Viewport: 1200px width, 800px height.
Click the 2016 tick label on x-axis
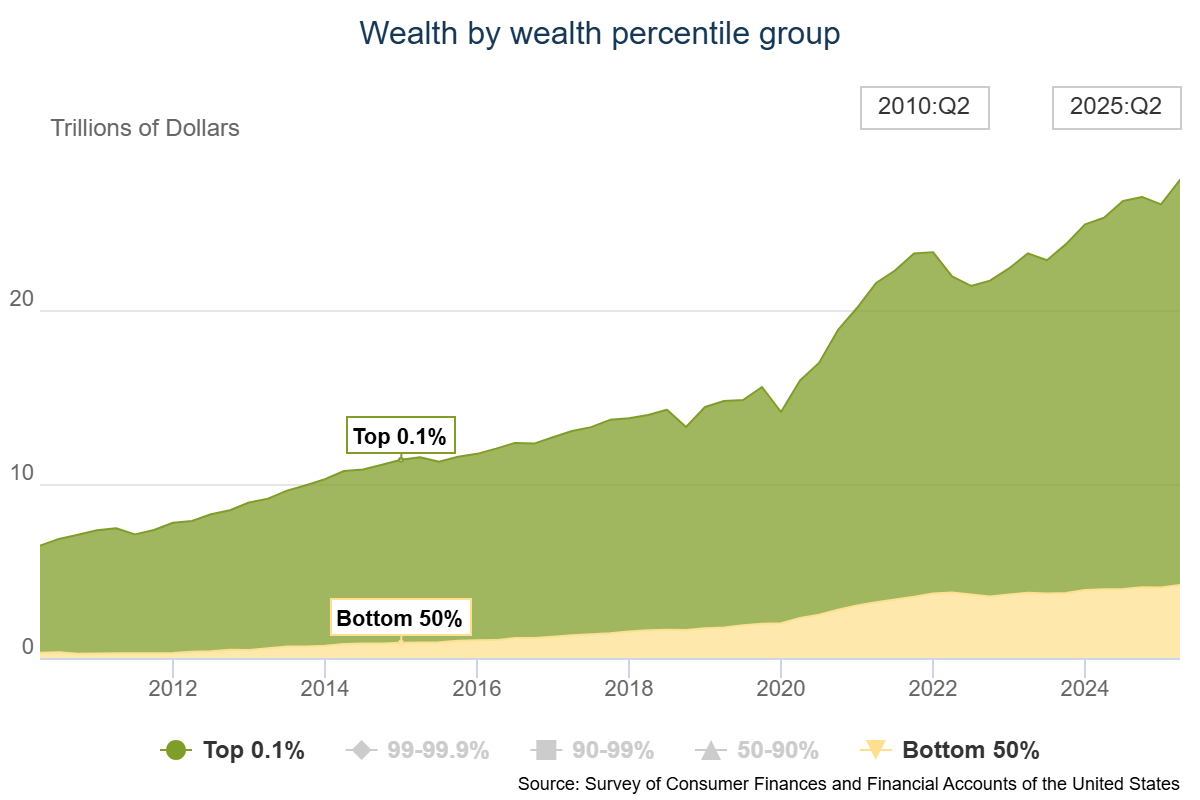(x=476, y=689)
